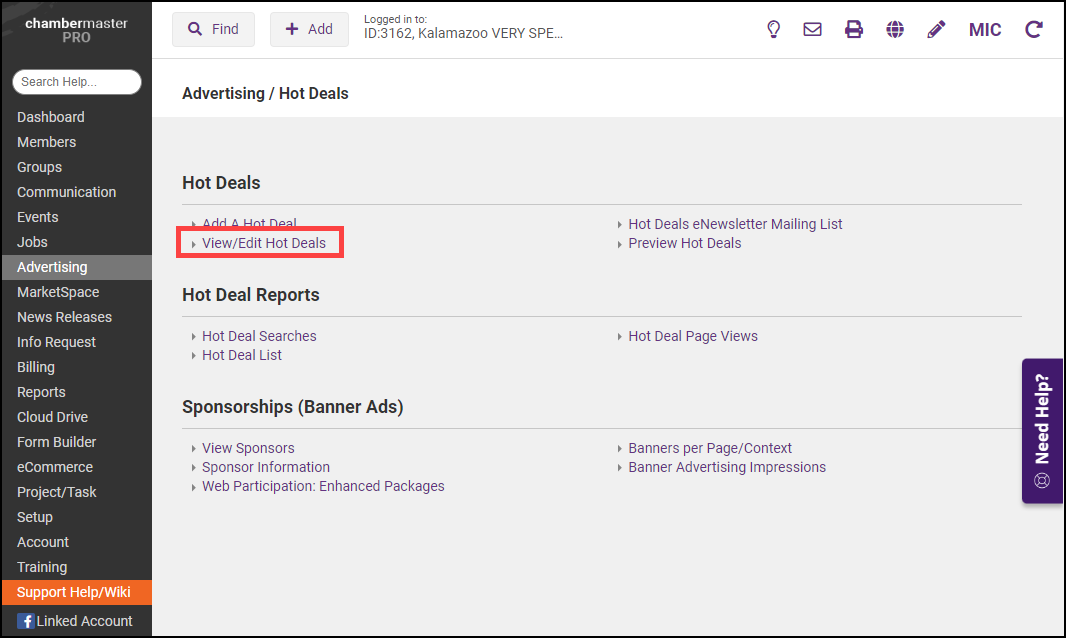Screen dimensions: 1066x638
Task: Open View/Edit Hot Deals link
Action: coord(263,243)
